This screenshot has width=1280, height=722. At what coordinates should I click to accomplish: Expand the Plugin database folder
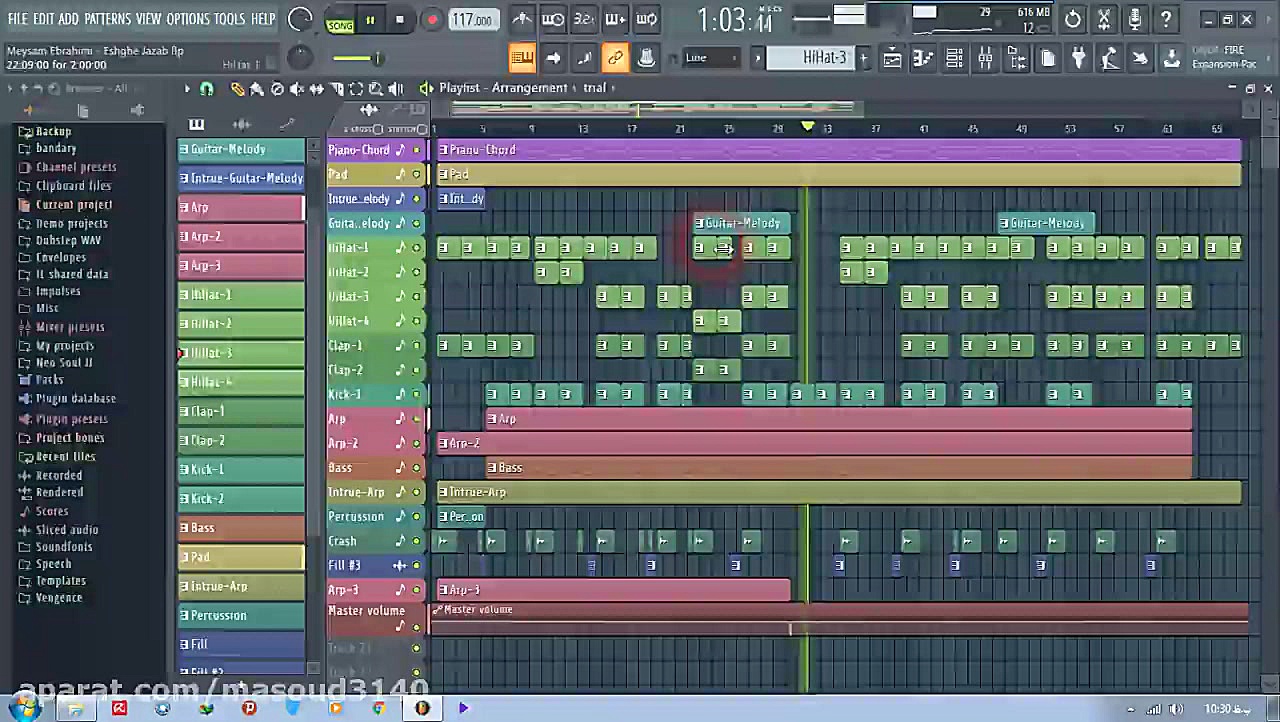click(x=75, y=399)
